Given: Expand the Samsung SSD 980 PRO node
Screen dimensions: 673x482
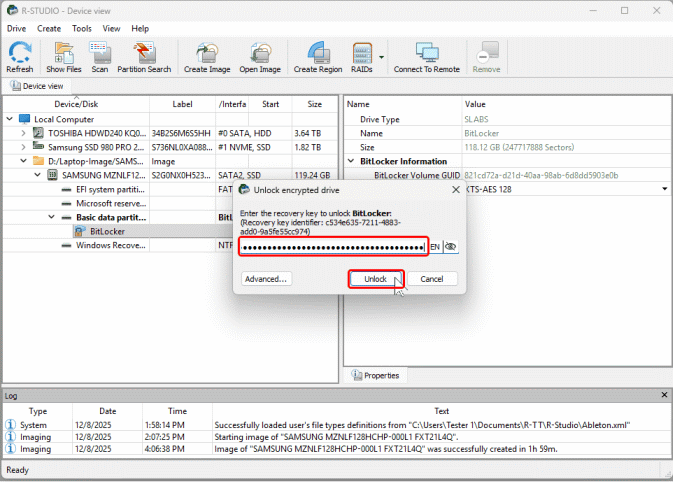Looking at the screenshot, I should (x=24, y=147).
